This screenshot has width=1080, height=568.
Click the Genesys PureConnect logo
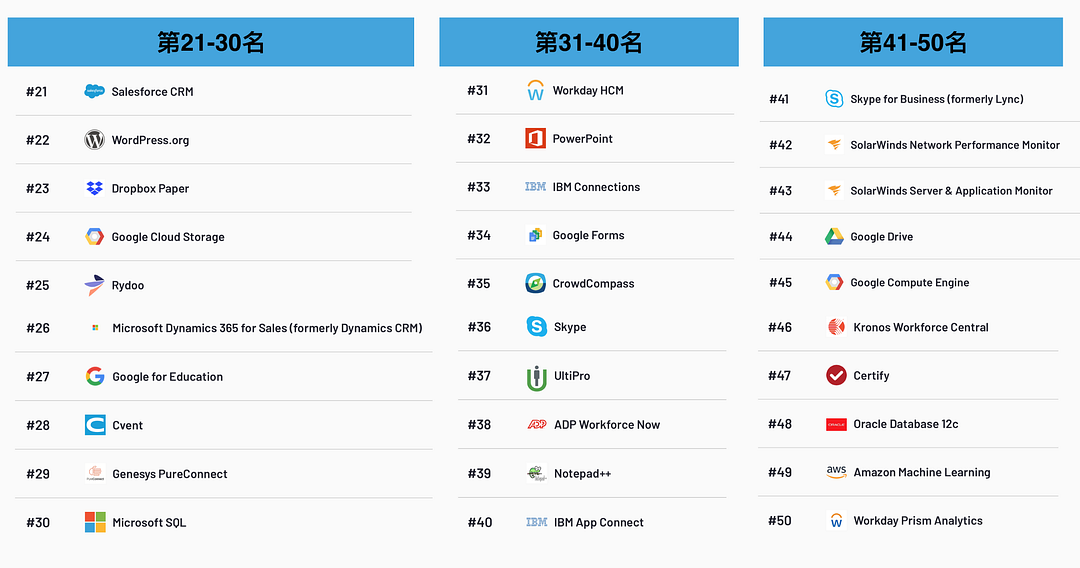(x=95, y=473)
